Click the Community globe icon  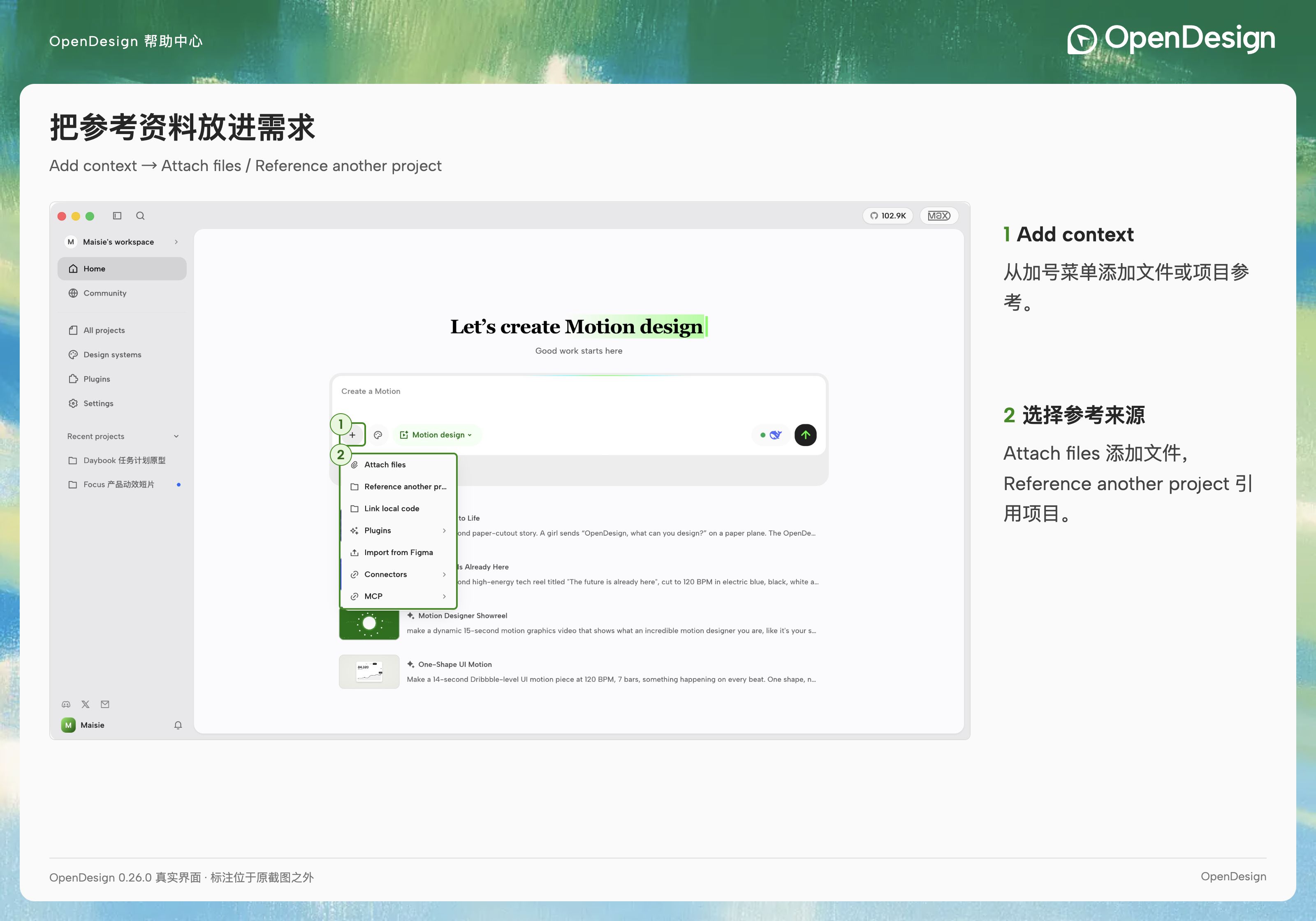73,293
